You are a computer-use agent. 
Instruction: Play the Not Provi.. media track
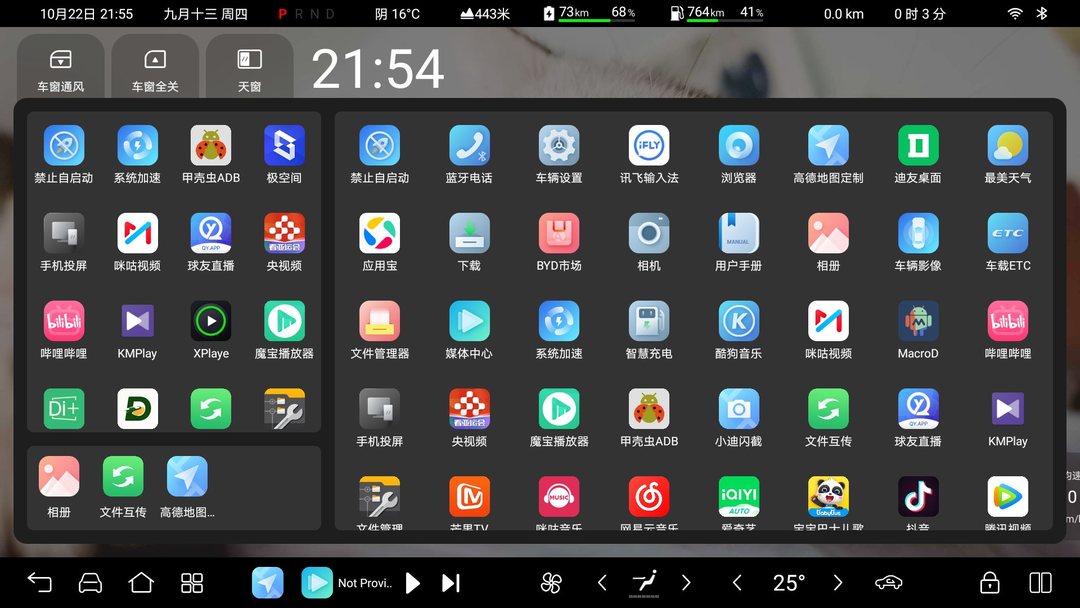413,583
